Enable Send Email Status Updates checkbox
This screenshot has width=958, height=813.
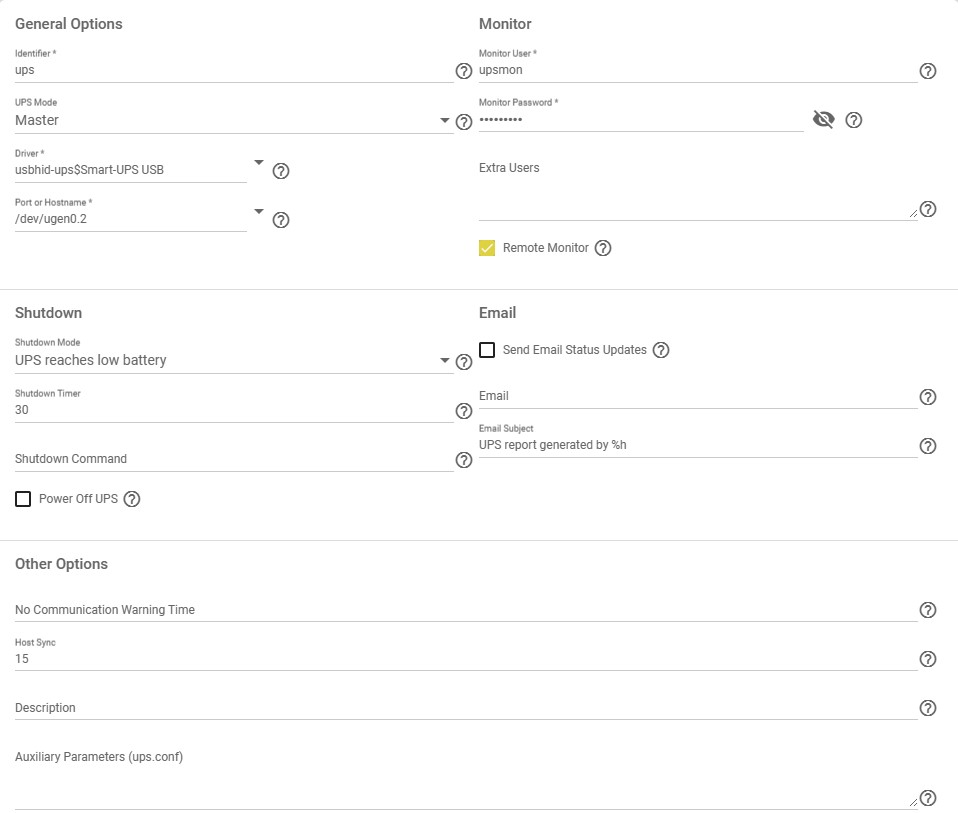pos(487,349)
